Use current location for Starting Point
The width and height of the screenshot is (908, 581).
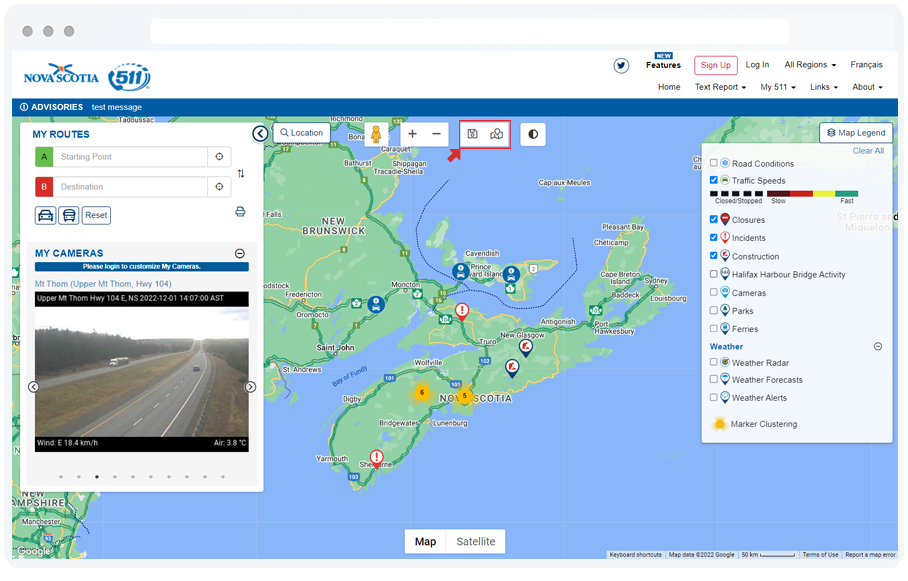pyautogui.click(x=218, y=157)
